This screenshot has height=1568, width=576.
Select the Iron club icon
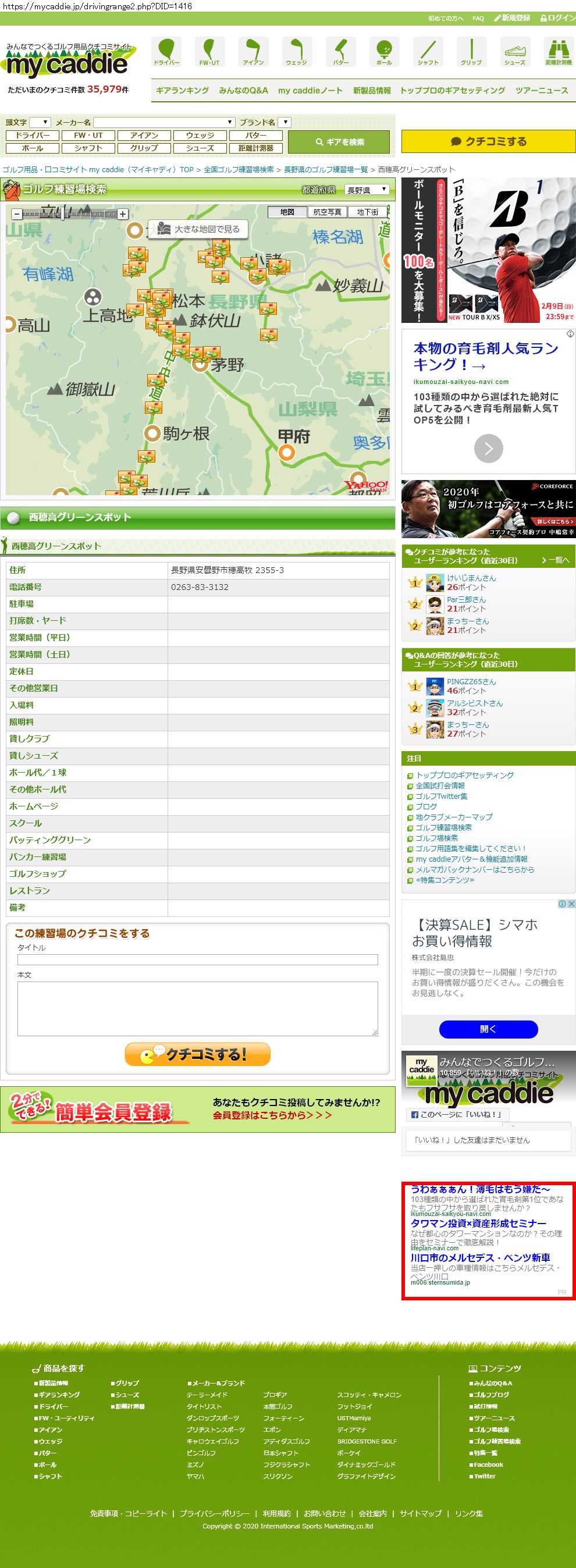tap(253, 51)
